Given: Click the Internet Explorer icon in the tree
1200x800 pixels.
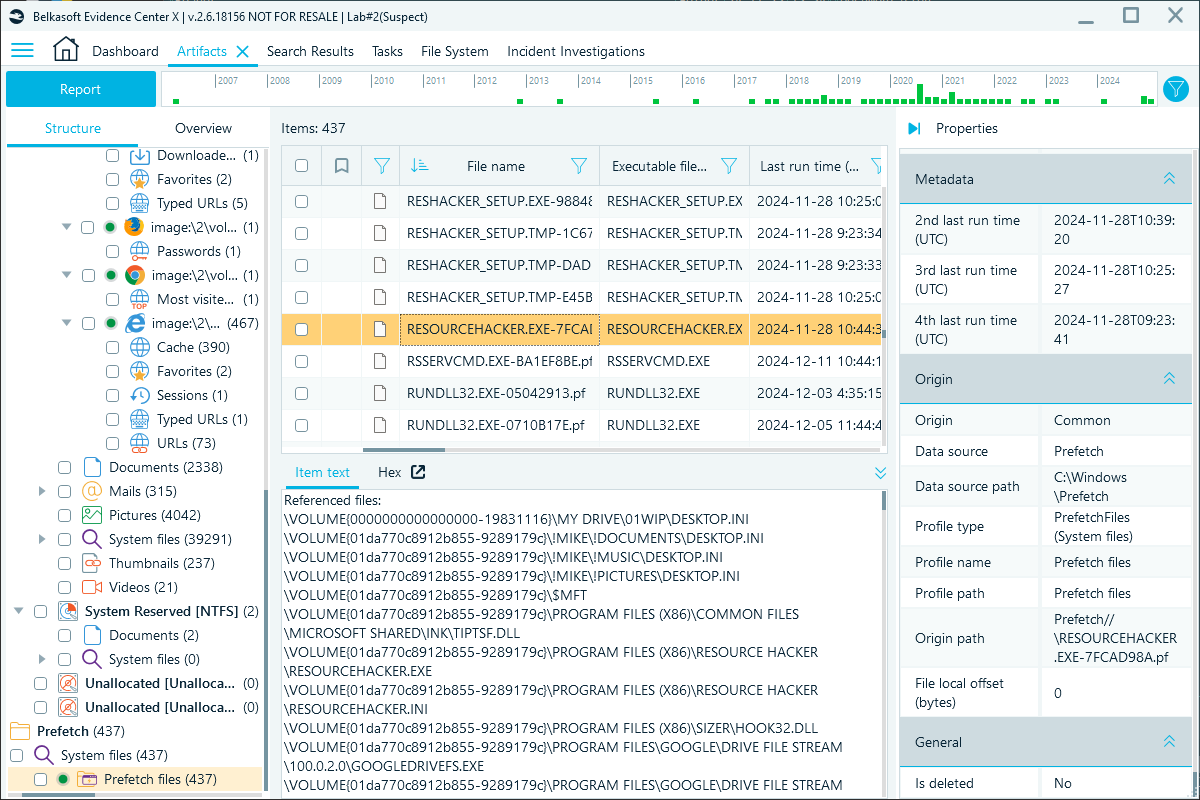Looking at the screenshot, I should pyautogui.click(x=135, y=323).
